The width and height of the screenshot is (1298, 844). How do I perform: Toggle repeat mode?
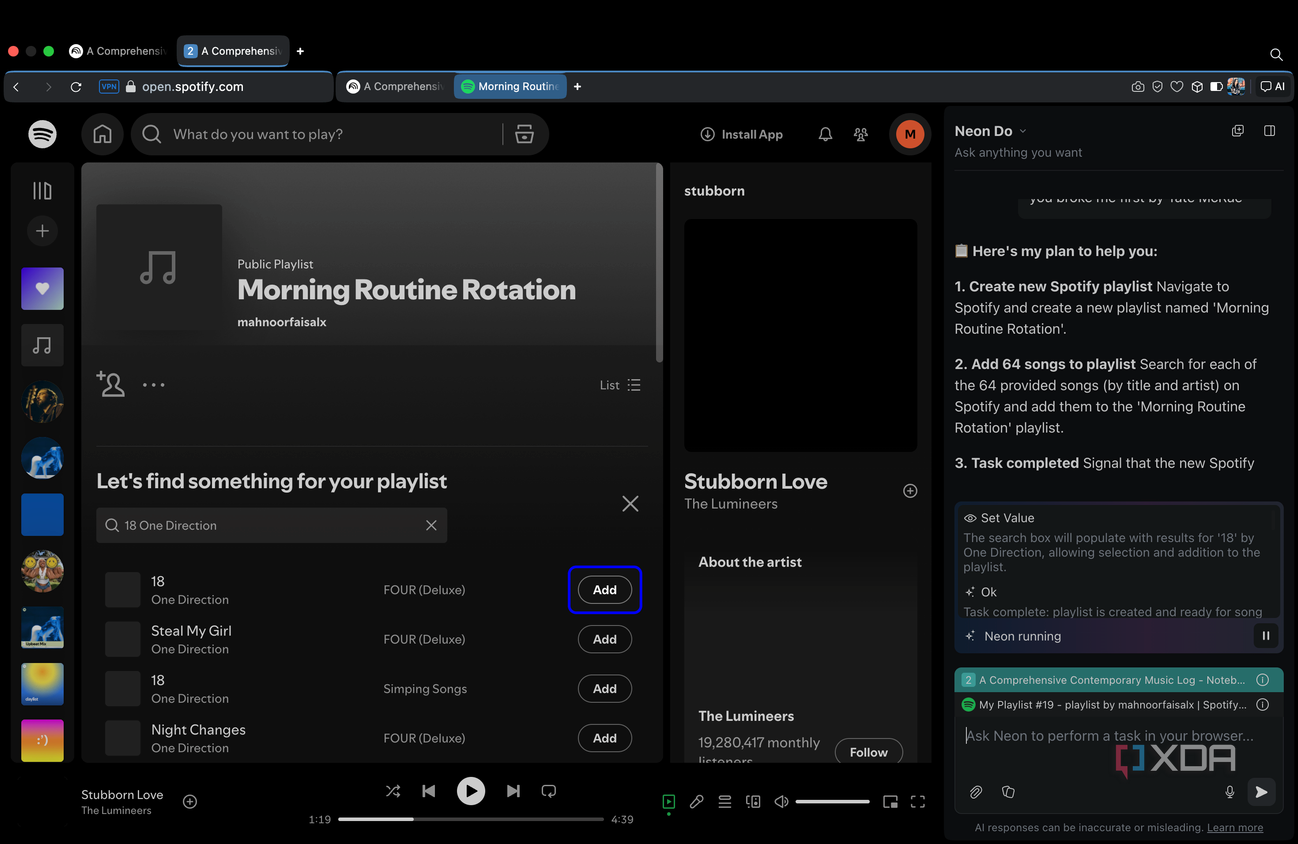point(549,791)
